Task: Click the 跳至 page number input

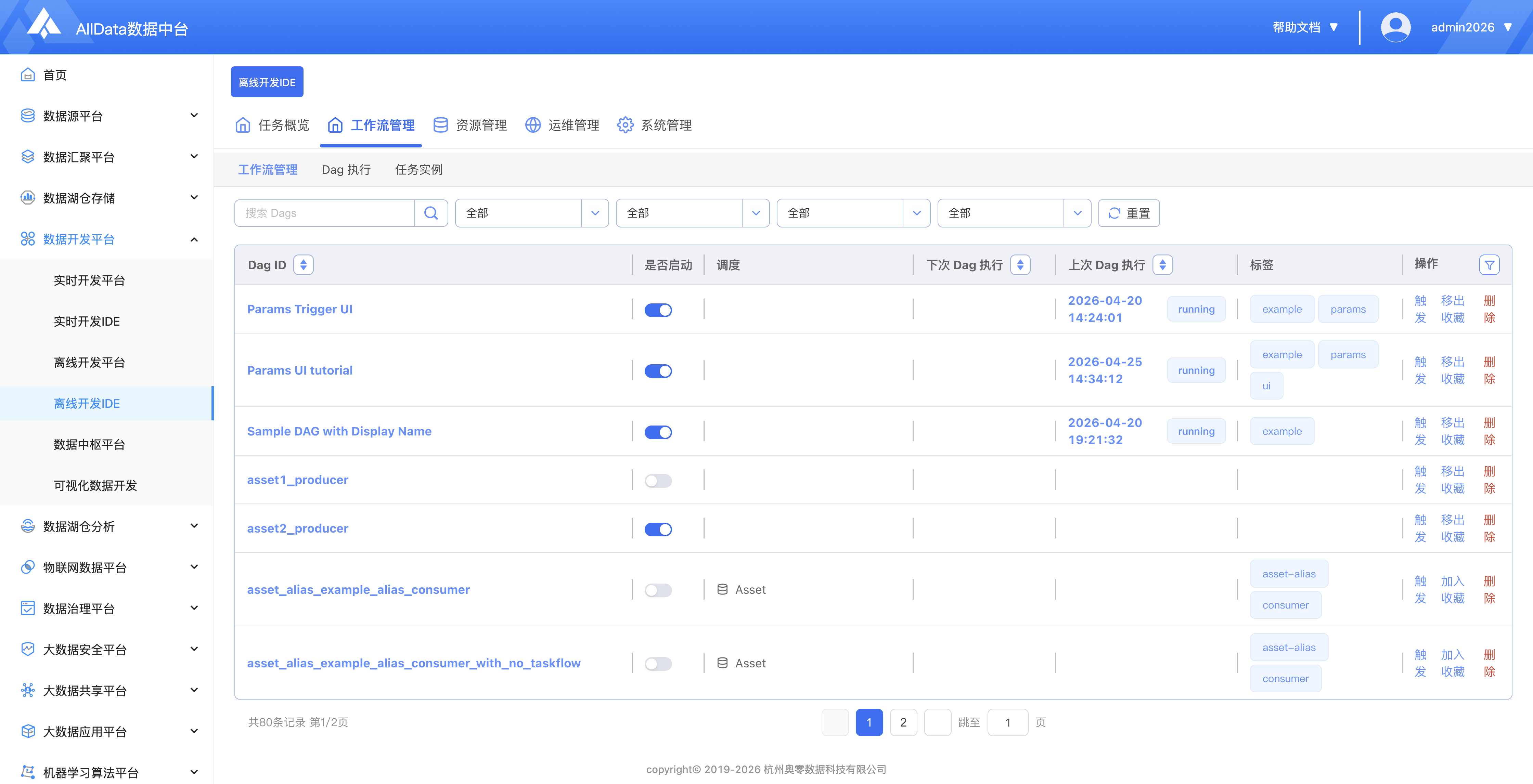Action: point(1007,722)
